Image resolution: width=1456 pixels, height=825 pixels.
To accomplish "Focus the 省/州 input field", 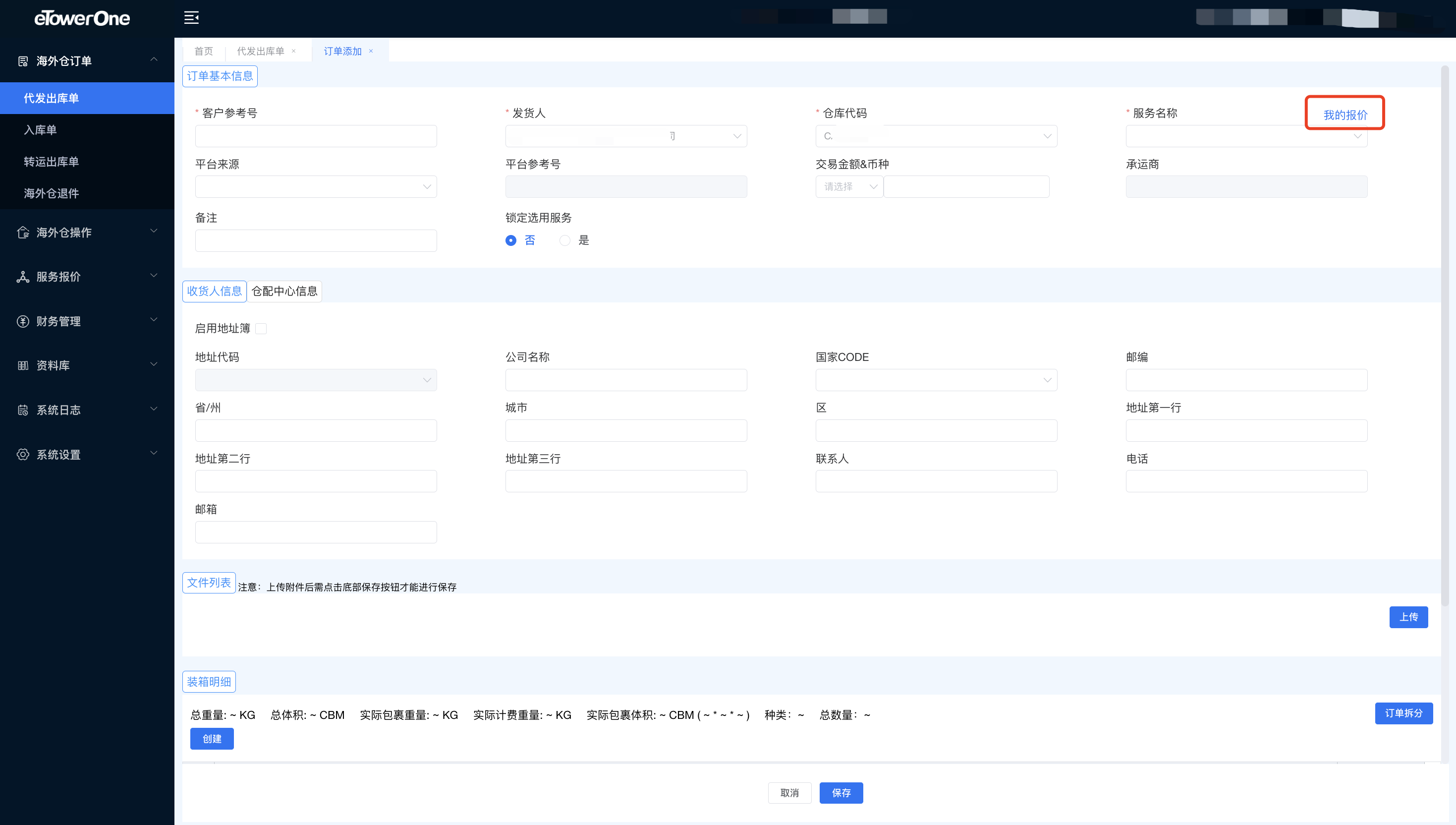I will tap(316, 431).
